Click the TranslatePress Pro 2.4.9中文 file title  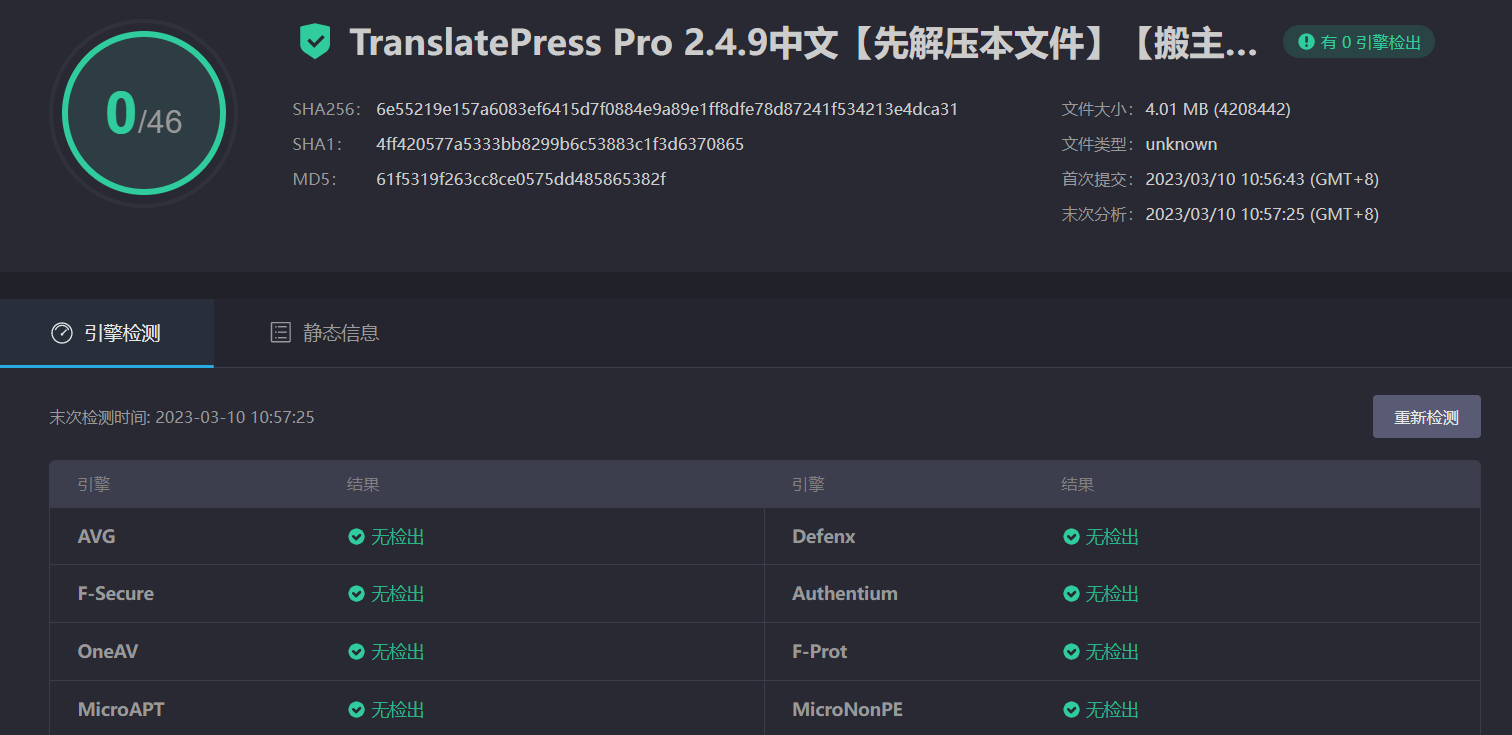click(x=803, y=43)
